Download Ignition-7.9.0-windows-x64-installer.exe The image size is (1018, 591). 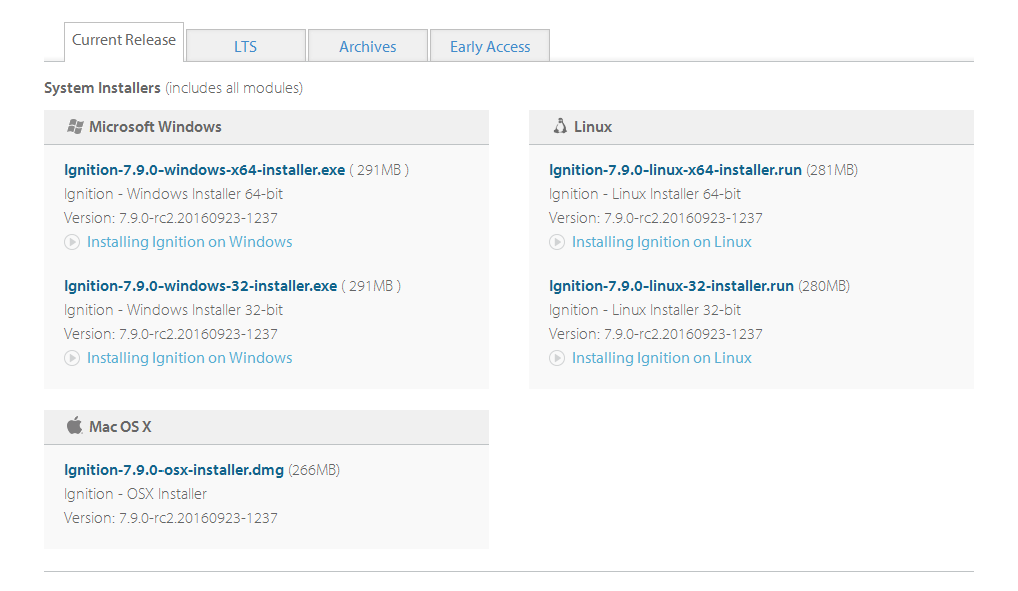pos(204,170)
